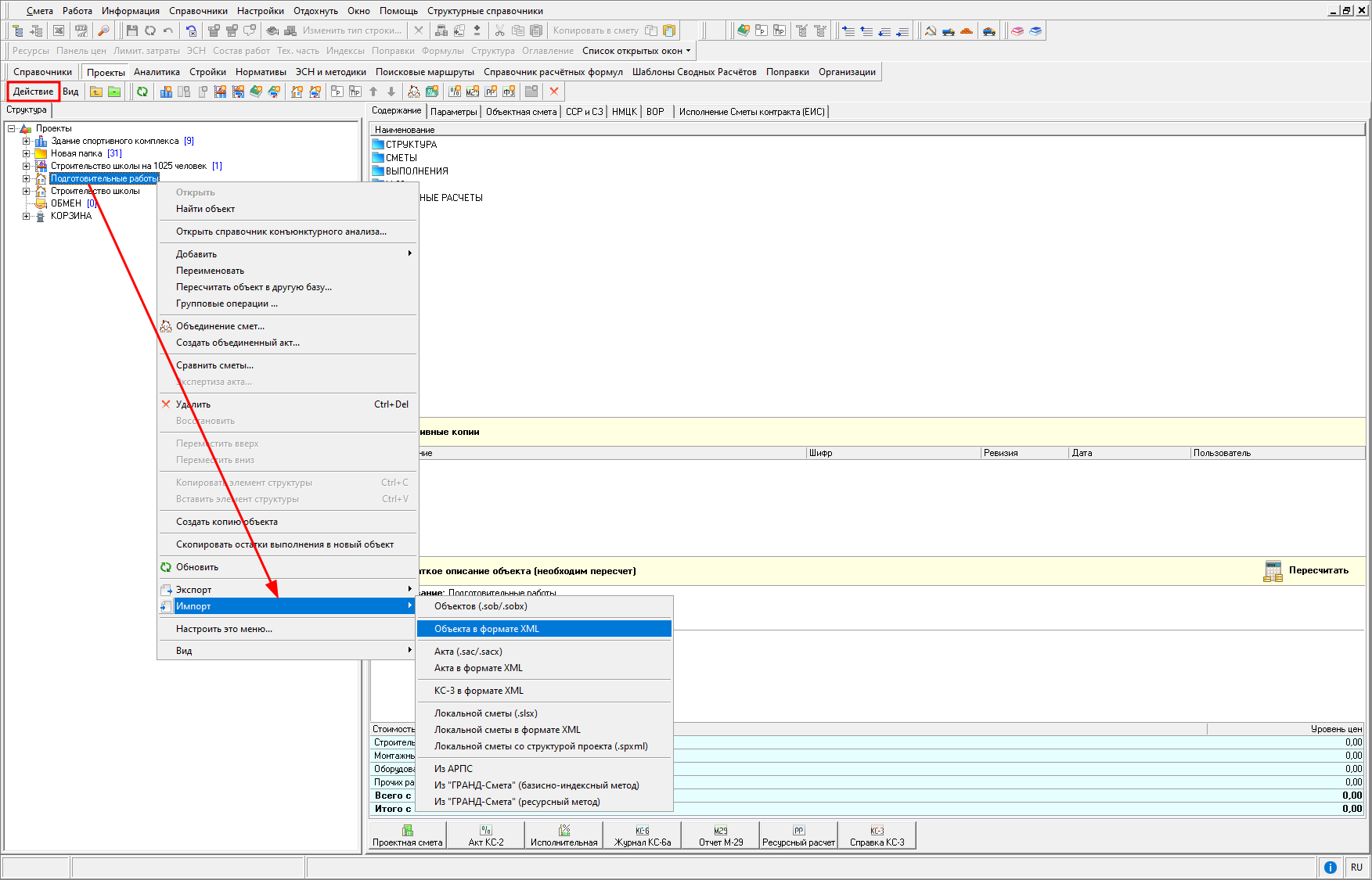Collapse the Проекты root tree node
Image resolution: width=1372 pixels, height=880 pixels.
[12, 129]
